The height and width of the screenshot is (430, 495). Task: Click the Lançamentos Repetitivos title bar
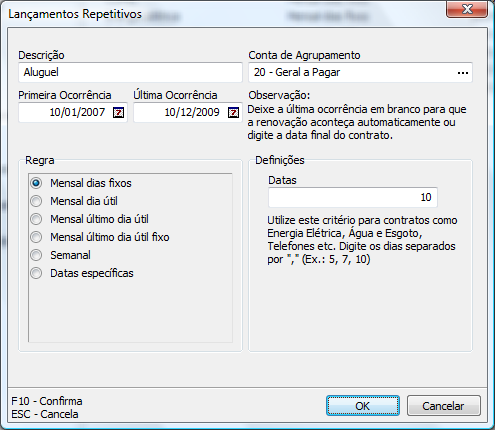click(227, 14)
